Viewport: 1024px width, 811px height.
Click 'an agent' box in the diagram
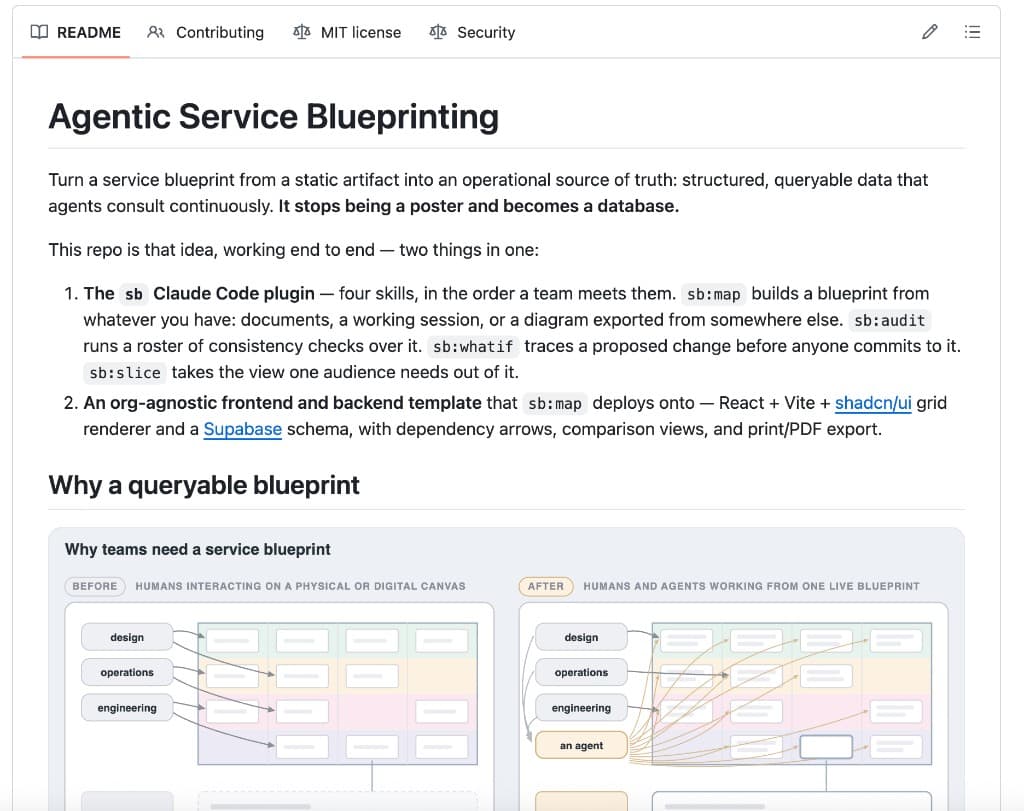(581, 746)
